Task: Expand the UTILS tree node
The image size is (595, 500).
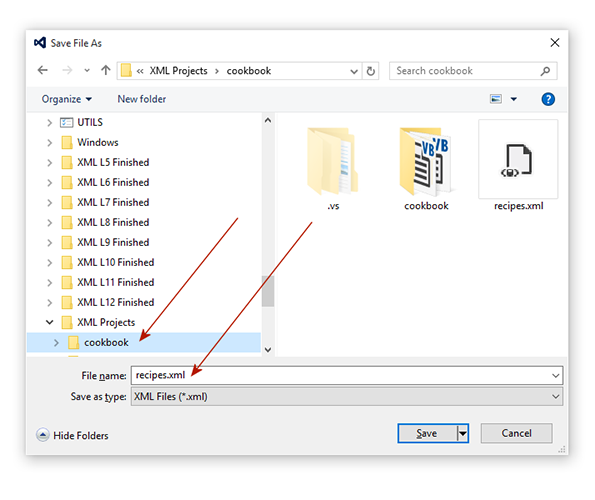Action: pyautogui.click(x=50, y=123)
